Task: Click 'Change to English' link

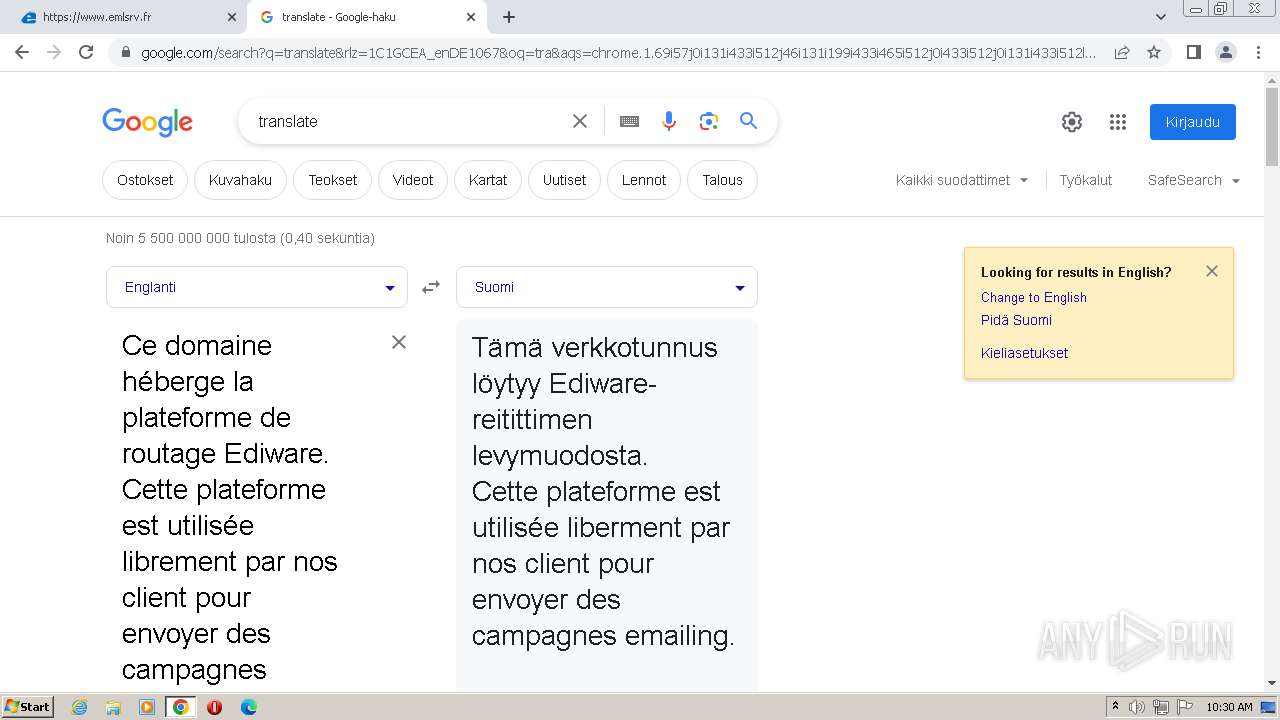Action: [x=1034, y=297]
